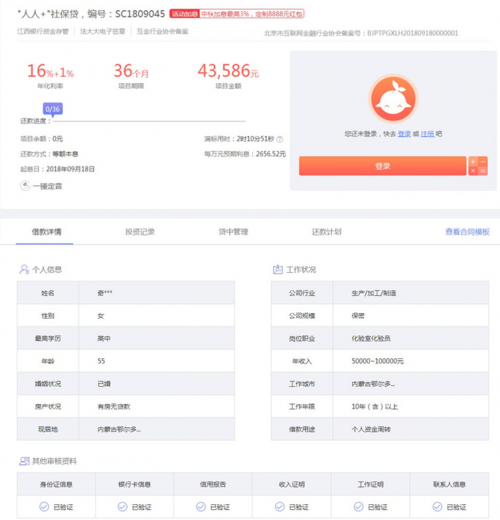This screenshot has height=520, width=500.
Task: Click the loan title with 编号 SC1809045
Action: pos(91,14)
